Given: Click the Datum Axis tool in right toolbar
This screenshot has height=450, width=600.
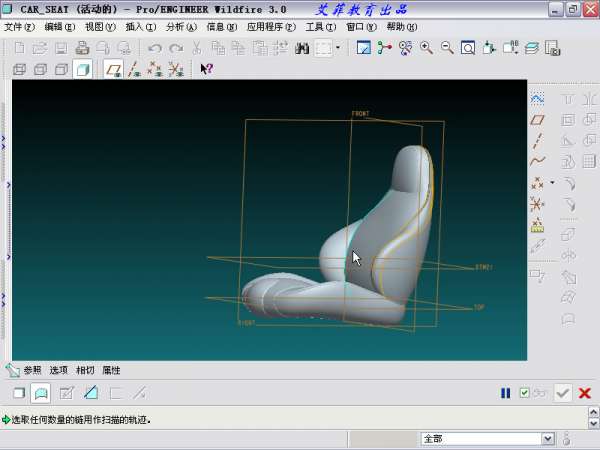Looking at the screenshot, I should [x=537, y=140].
